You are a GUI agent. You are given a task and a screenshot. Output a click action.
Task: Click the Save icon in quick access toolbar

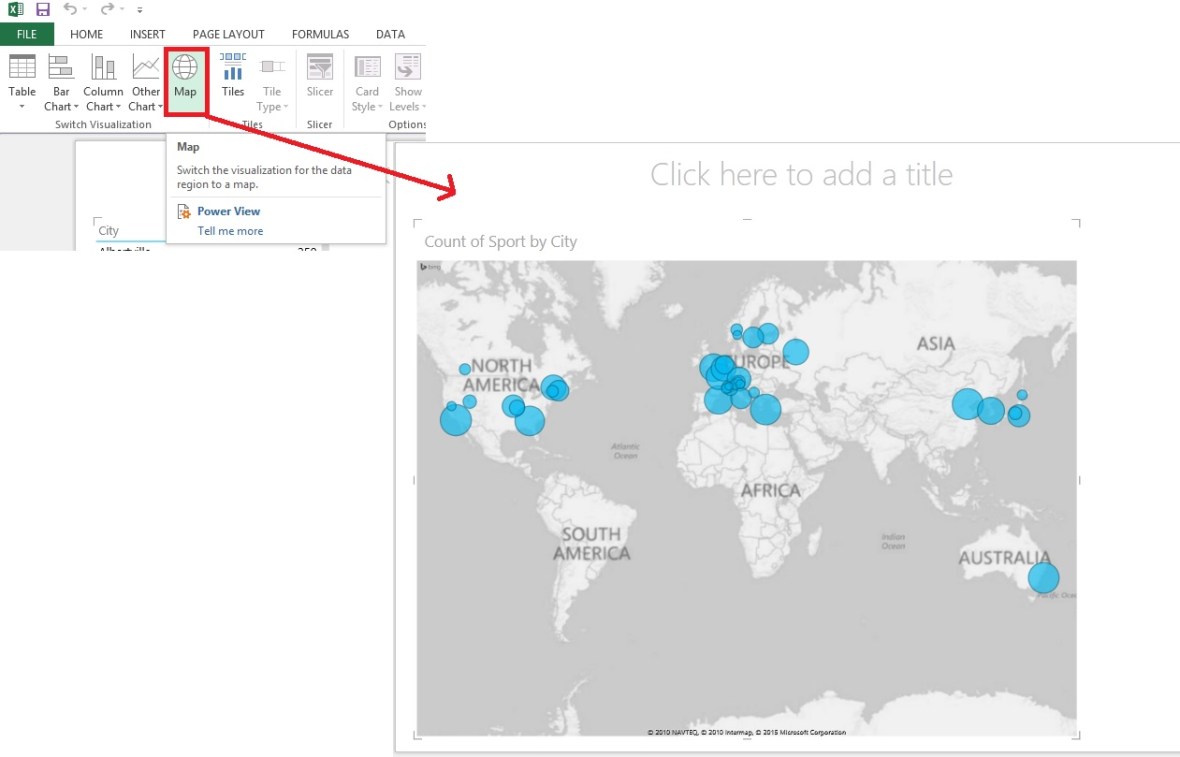tap(43, 9)
